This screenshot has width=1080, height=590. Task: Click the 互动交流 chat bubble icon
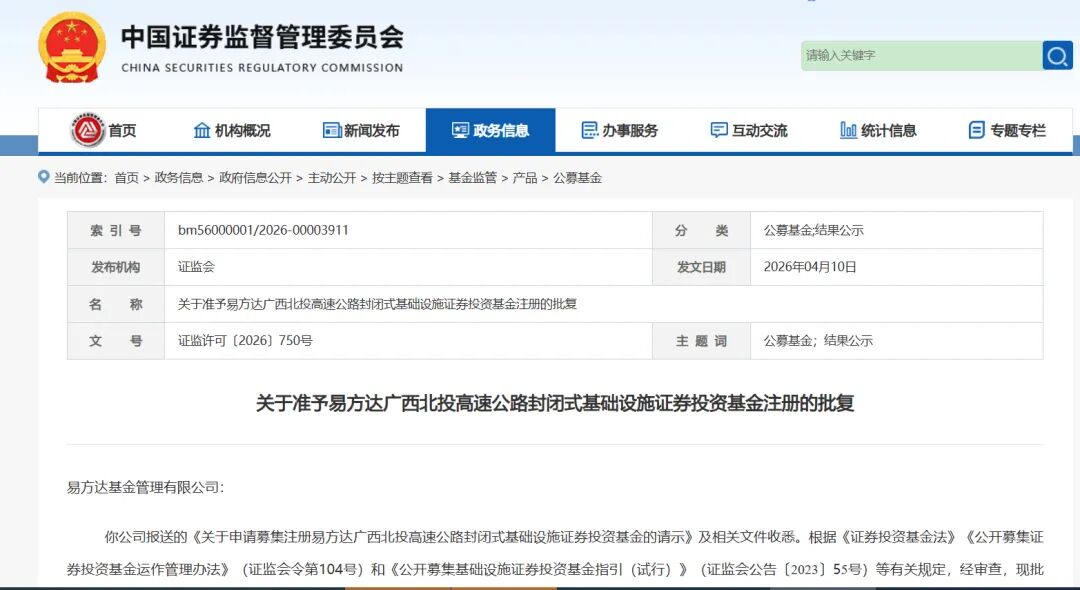(719, 130)
